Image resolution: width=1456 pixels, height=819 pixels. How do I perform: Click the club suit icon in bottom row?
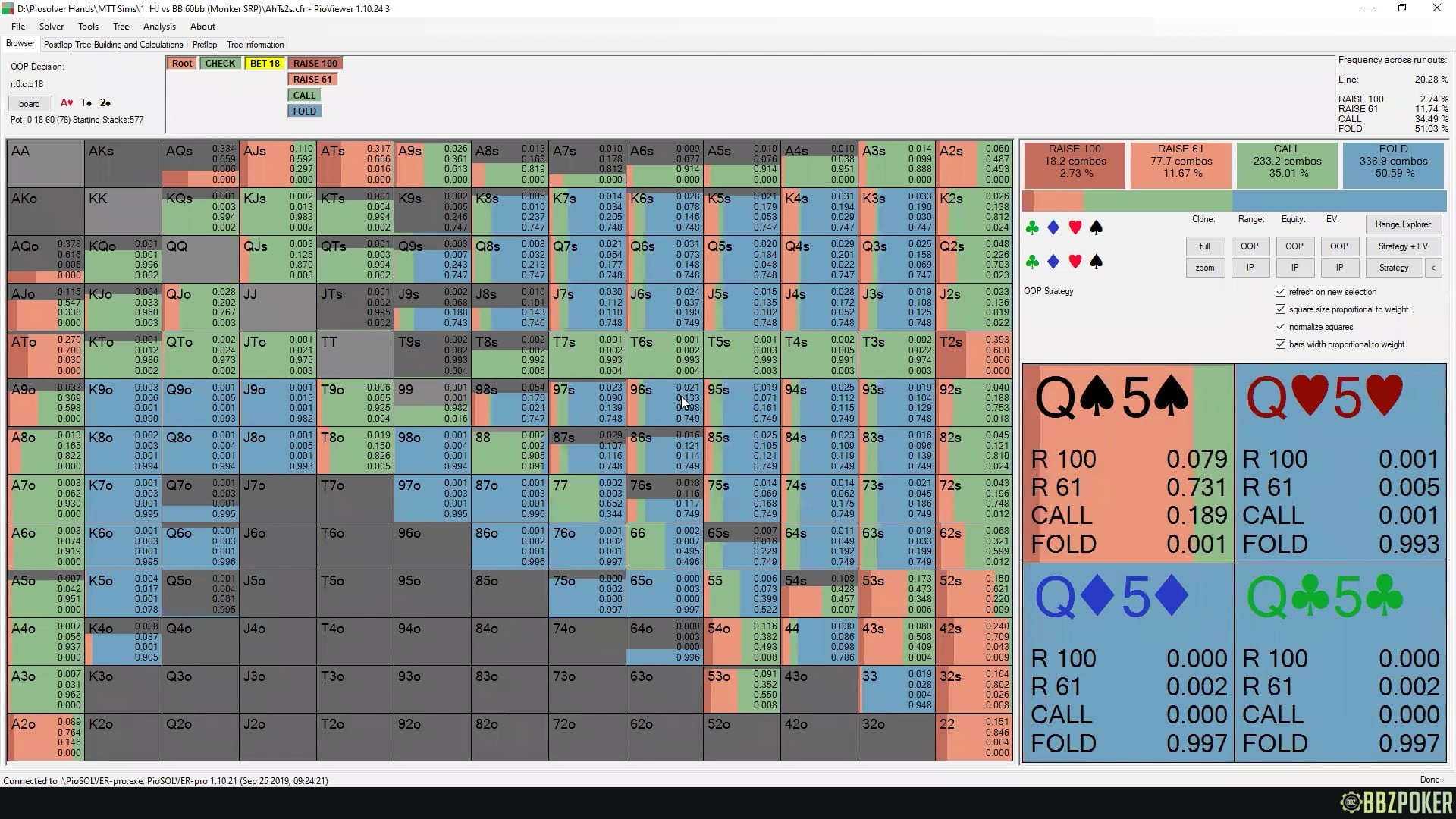click(1031, 262)
